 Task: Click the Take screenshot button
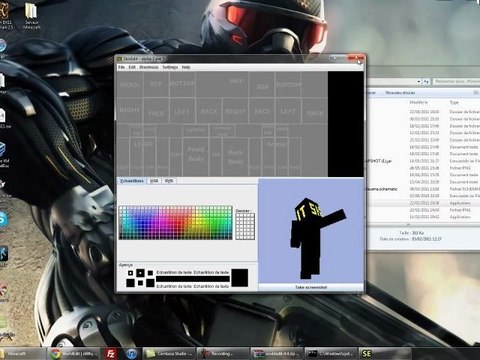(311, 287)
